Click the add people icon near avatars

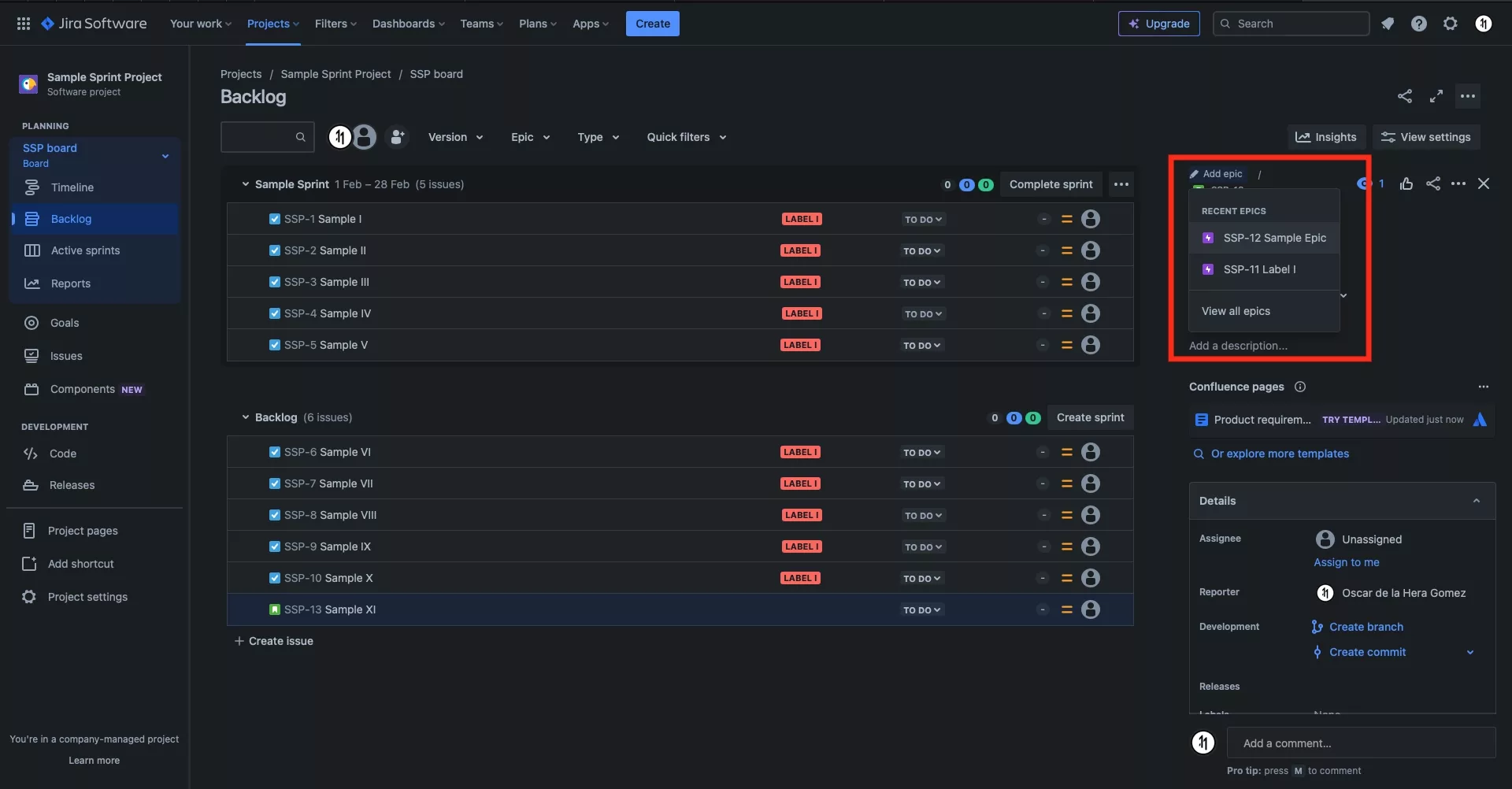[x=398, y=137]
